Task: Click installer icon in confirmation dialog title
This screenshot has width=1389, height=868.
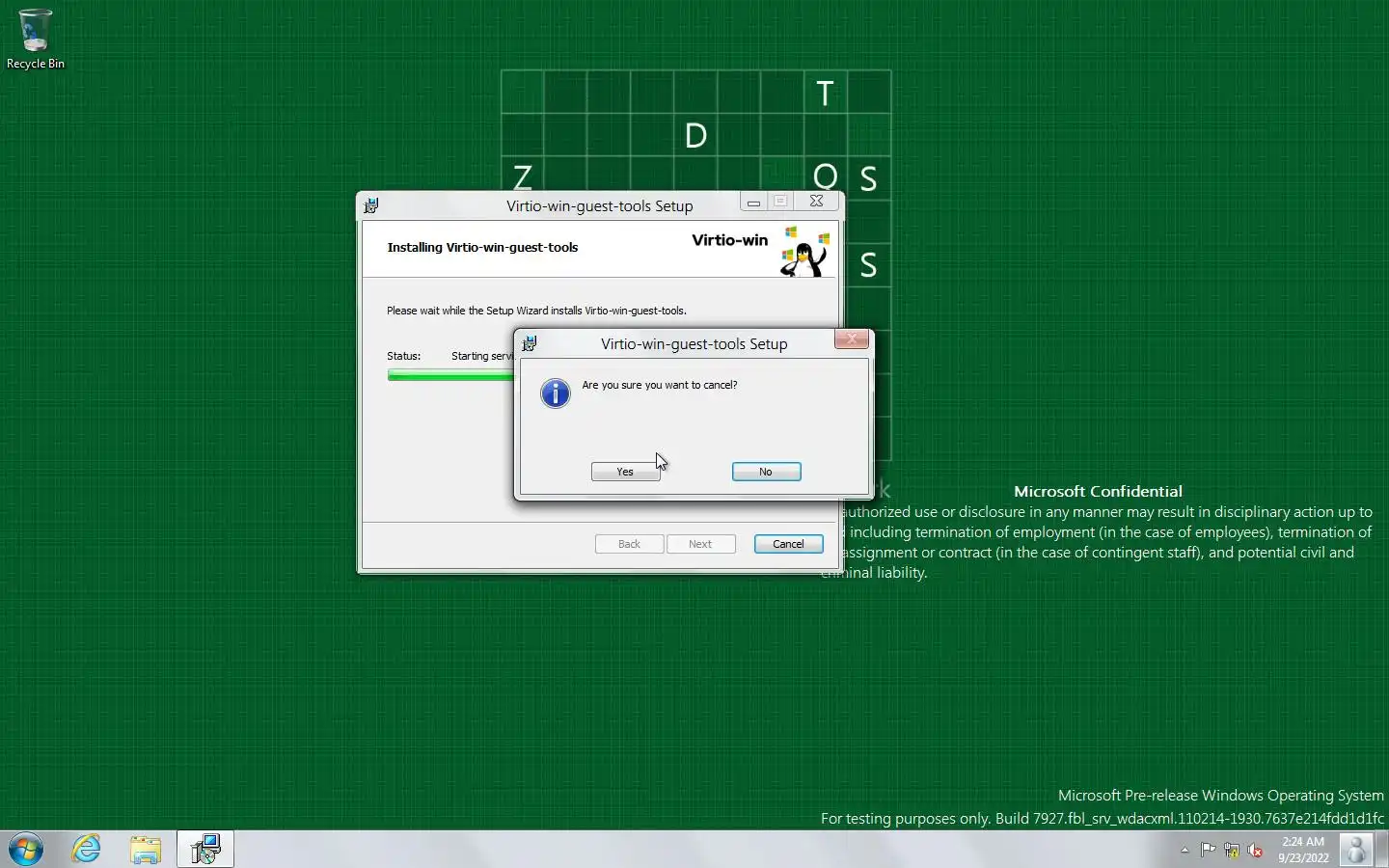Action: [x=530, y=343]
